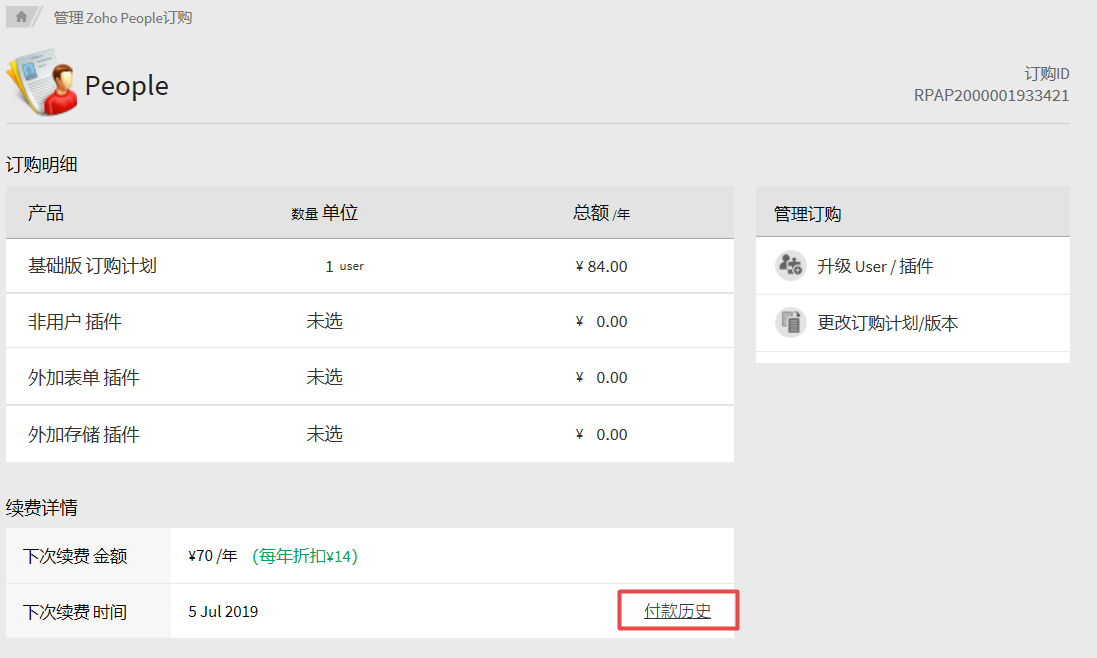Click the 非用户 插件 row label
This screenshot has height=658, width=1097.
coord(74,322)
